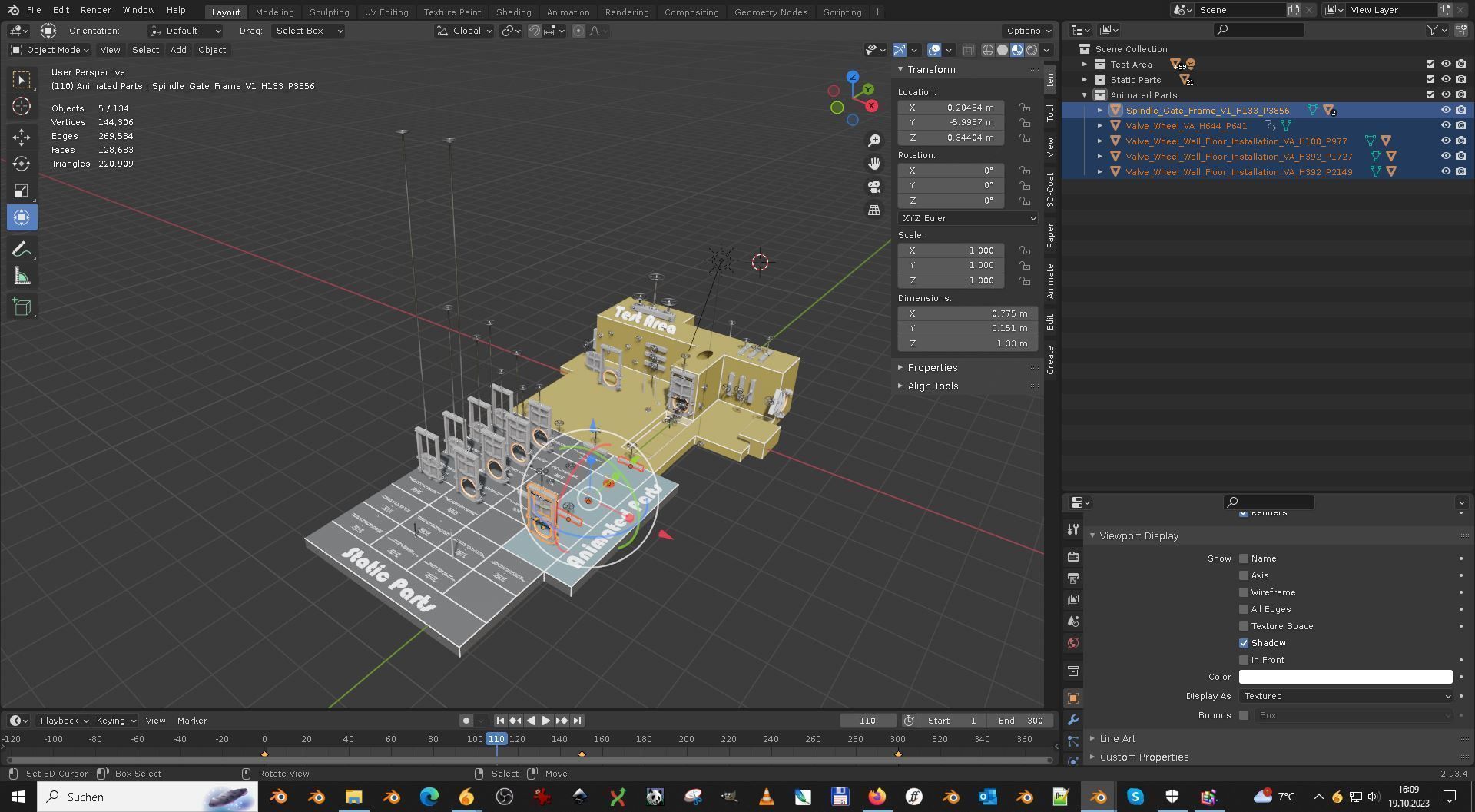Enable the Wireframe show checkbox
The height and width of the screenshot is (812, 1475).
(x=1244, y=592)
